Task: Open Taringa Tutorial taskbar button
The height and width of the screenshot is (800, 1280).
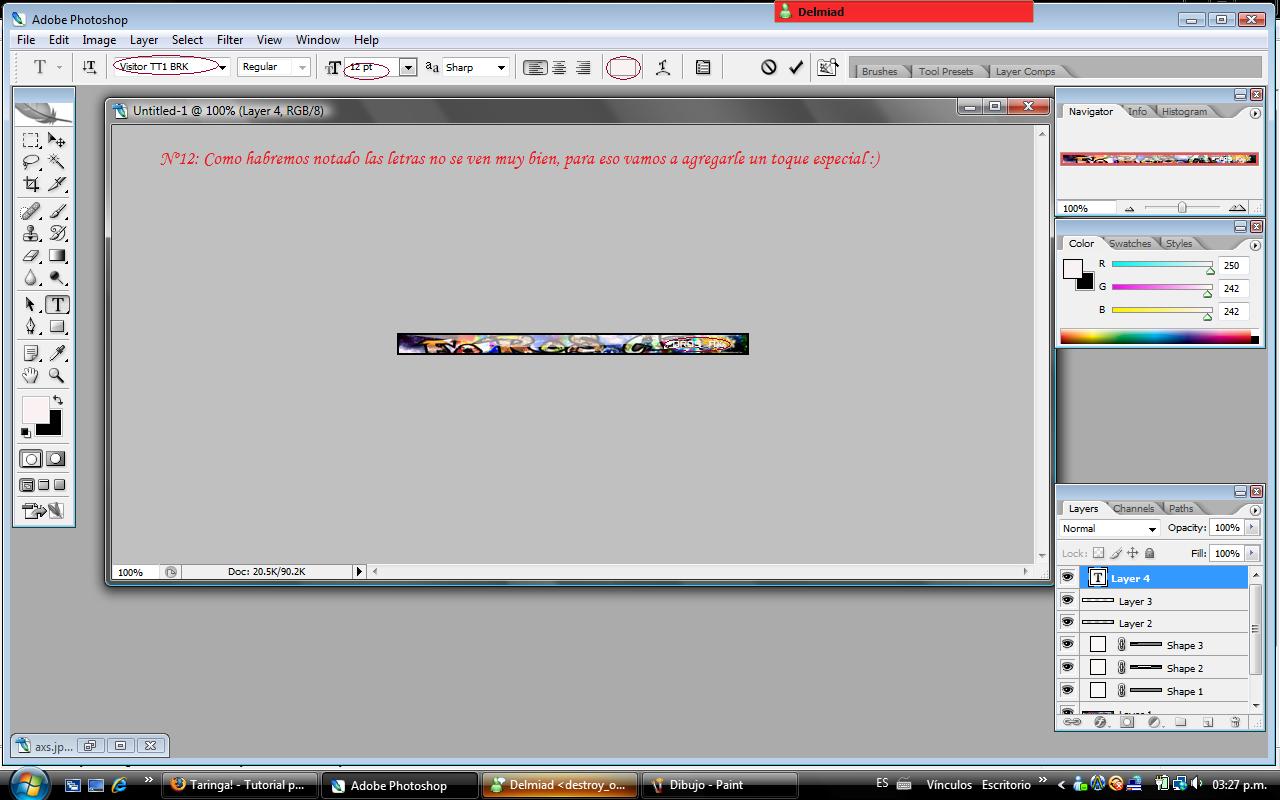Action: (240, 785)
